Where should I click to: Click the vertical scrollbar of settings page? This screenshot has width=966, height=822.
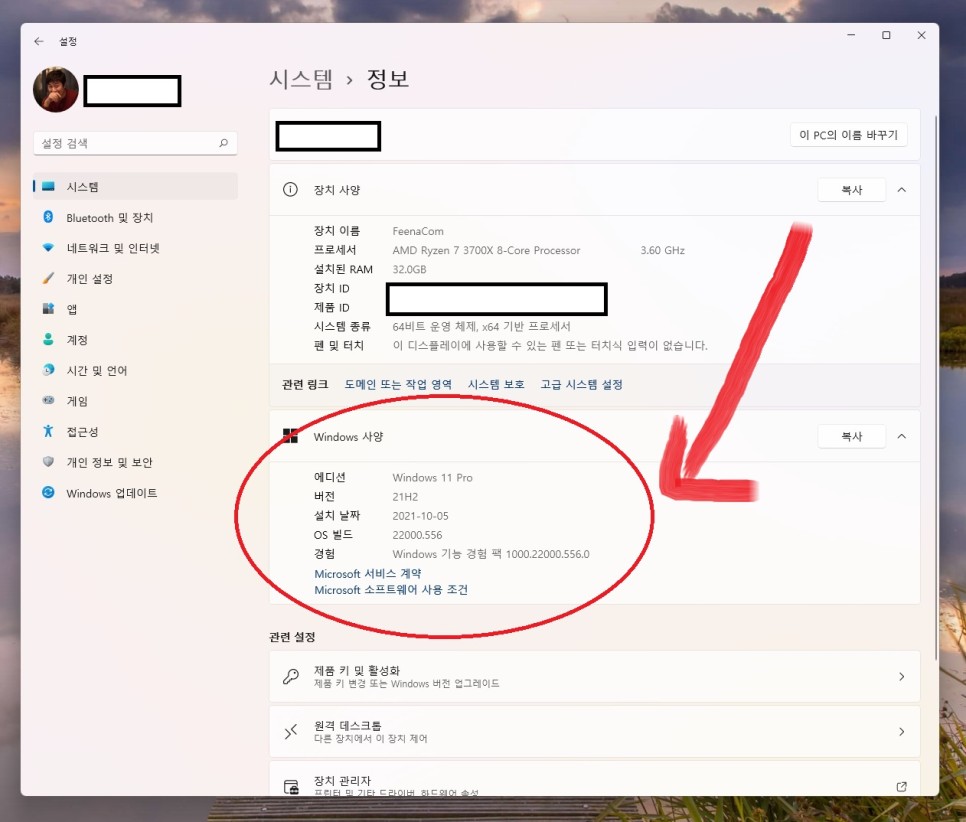pyautogui.click(x=936, y=388)
